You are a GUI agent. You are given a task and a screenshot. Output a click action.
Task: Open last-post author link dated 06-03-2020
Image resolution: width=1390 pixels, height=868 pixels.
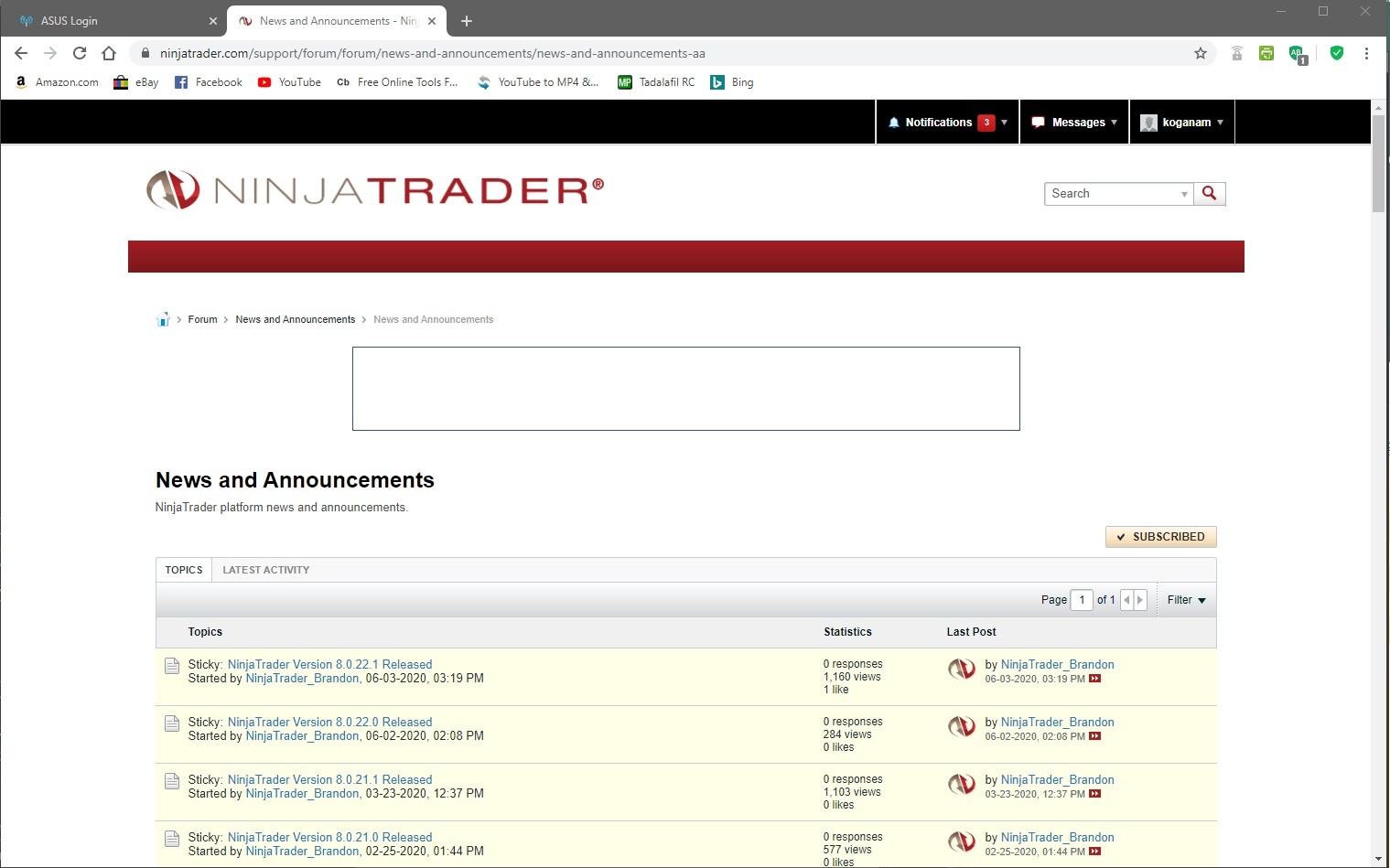[x=1057, y=665]
